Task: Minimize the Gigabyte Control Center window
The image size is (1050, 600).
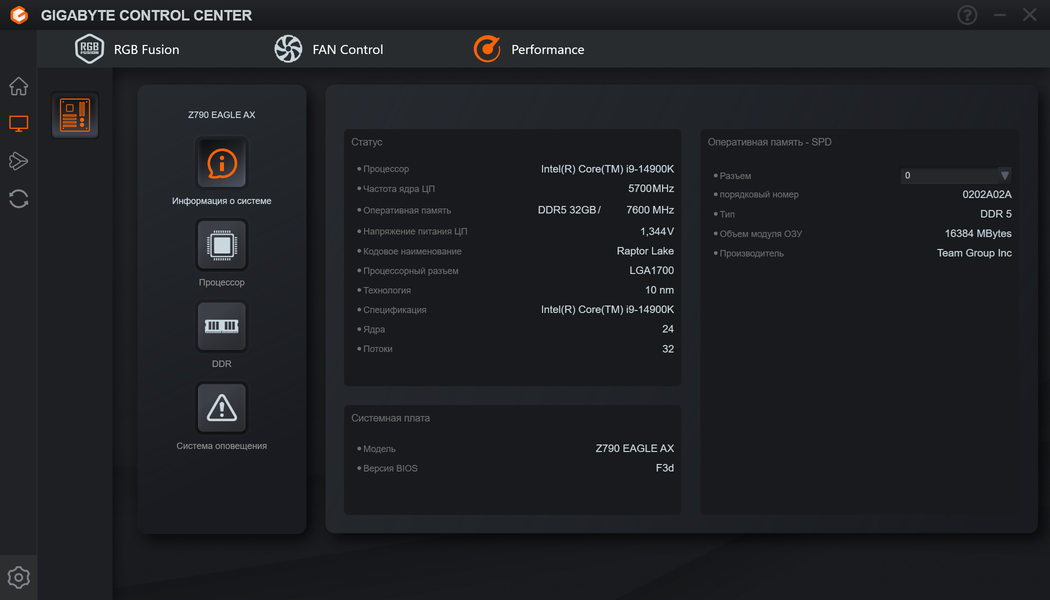Action: coord(1000,15)
